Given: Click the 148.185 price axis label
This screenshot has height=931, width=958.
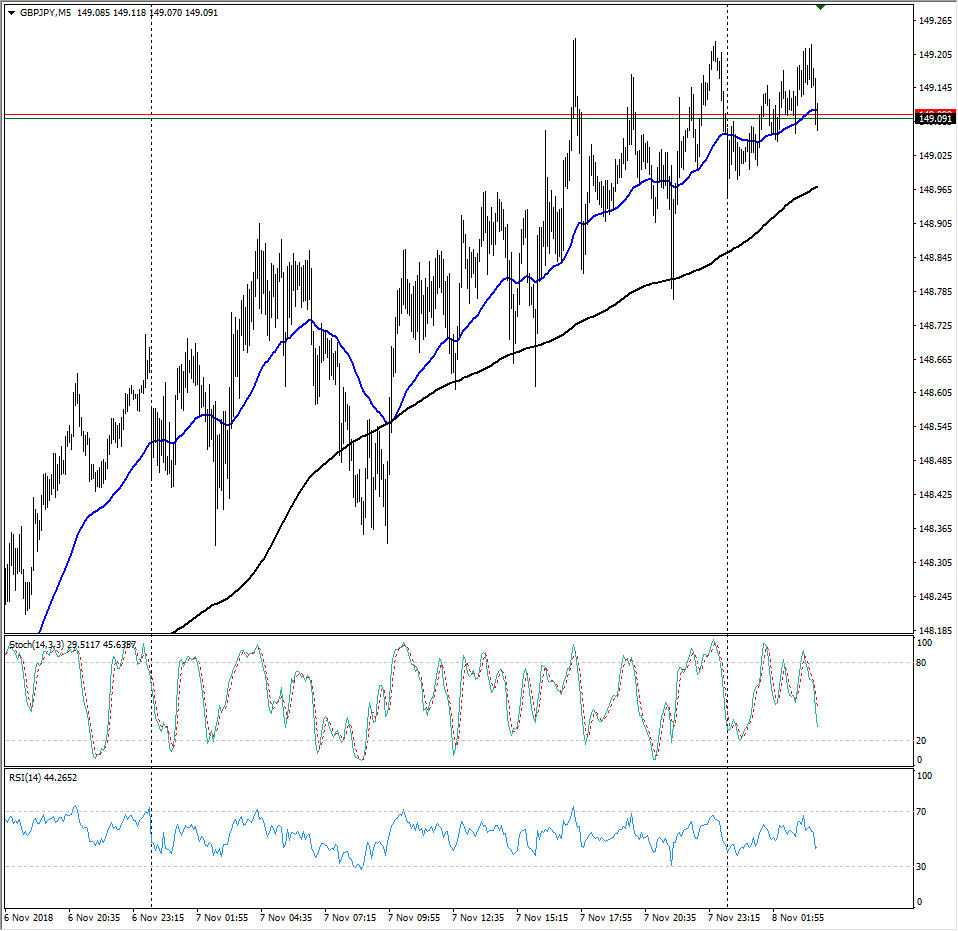Looking at the screenshot, I should point(934,631).
